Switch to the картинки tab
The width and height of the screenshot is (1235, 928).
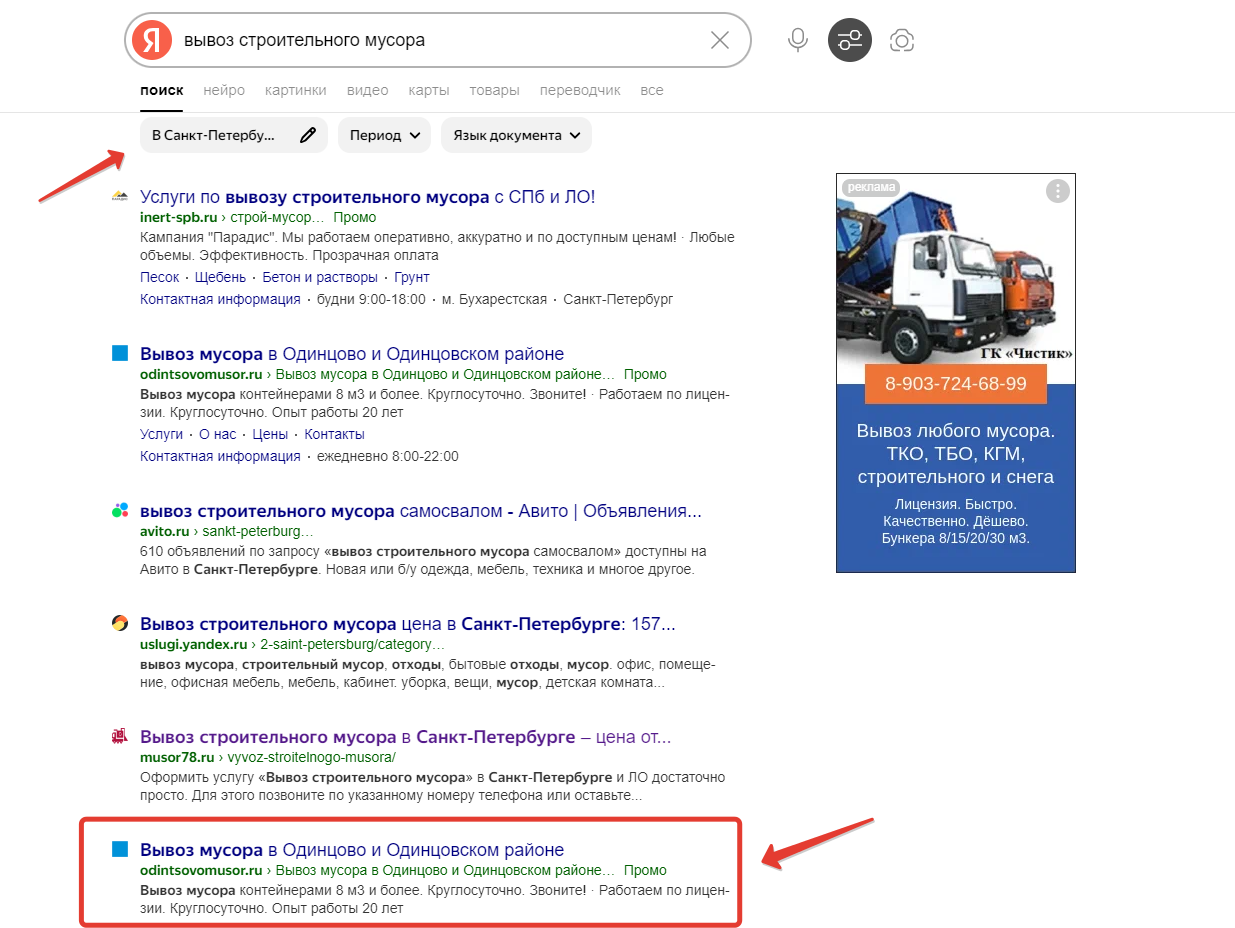point(296,90)
